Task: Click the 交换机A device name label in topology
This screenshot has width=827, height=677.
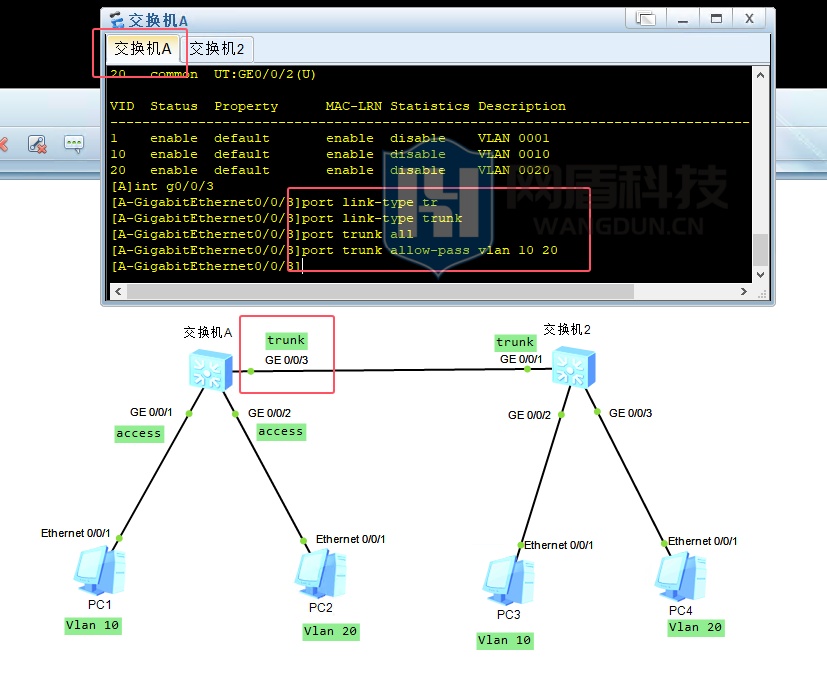Action: pos(208,332)
